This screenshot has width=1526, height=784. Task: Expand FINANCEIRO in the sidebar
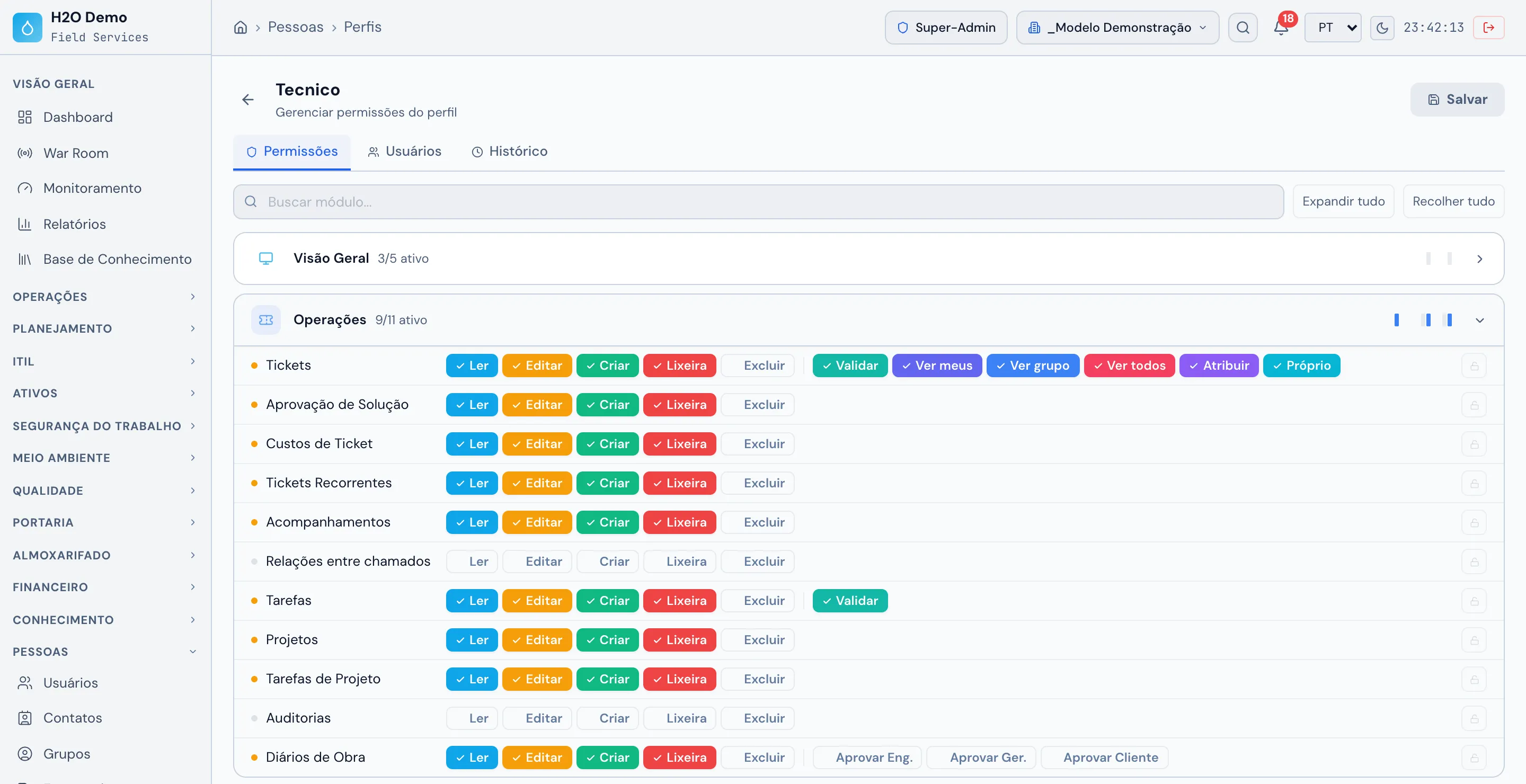[x=104, y=587]
